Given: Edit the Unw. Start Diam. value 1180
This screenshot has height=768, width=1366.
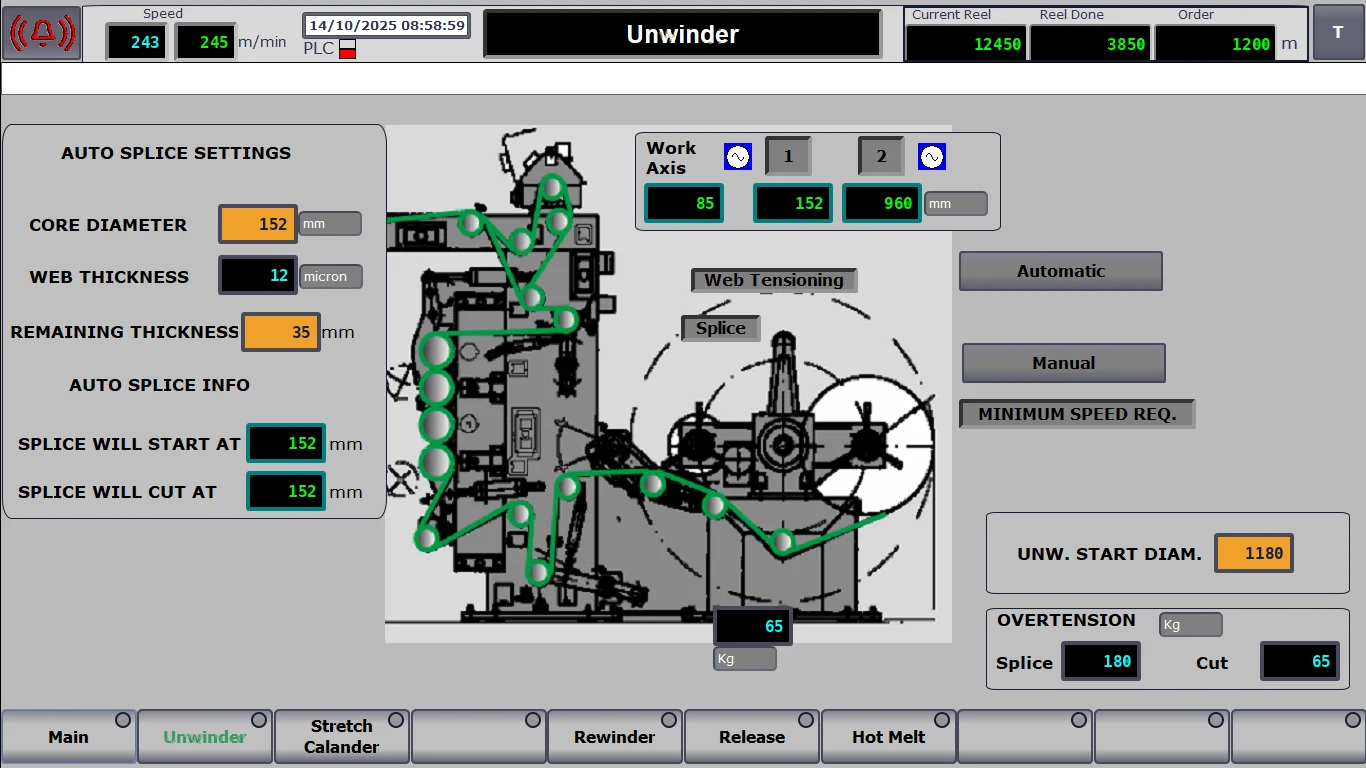Looking at the screenshot, I should pos(1254,553).
